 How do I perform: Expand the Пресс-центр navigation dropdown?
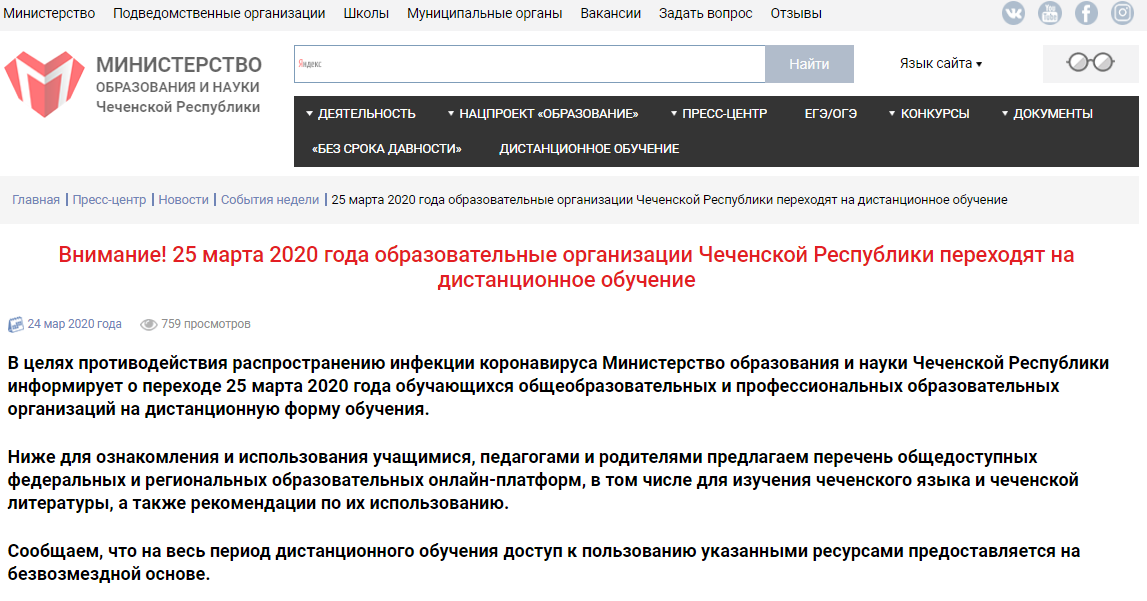pos(719,113)
